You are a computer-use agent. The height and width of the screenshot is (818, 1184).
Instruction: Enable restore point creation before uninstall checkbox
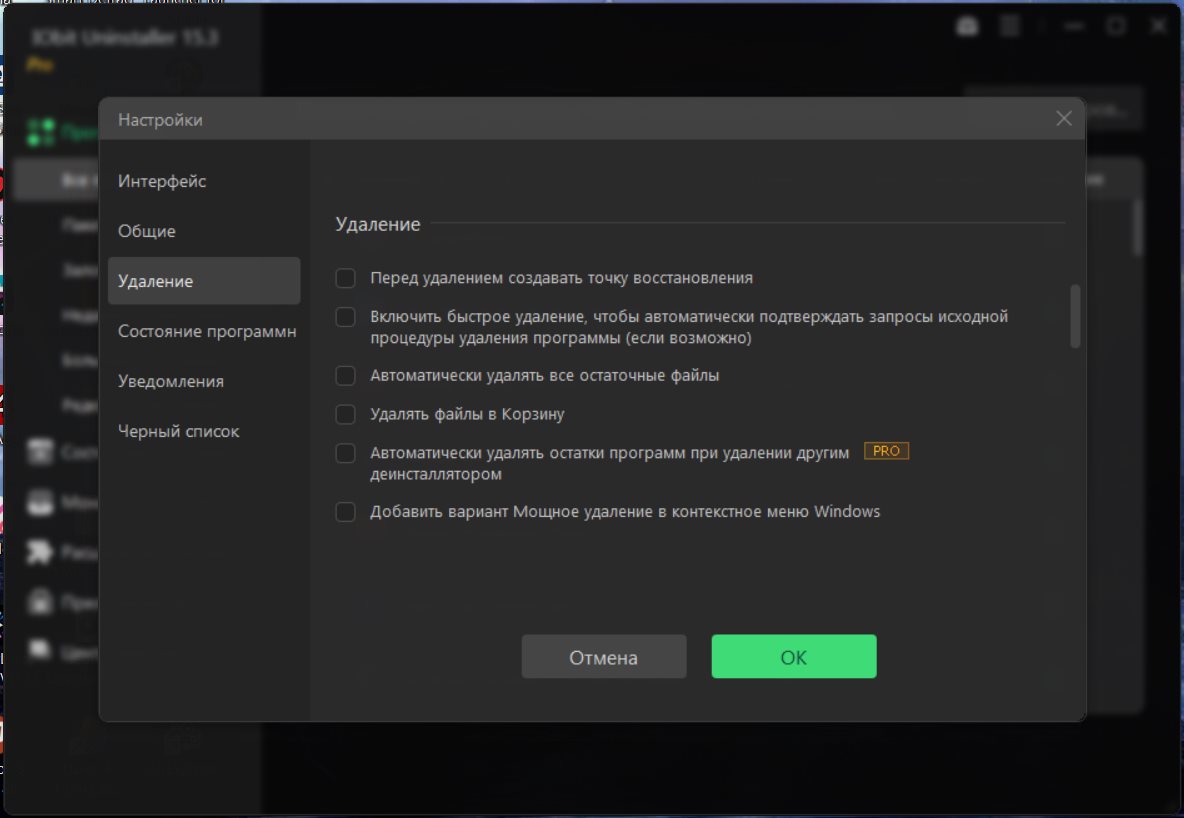tap(345, 278)
